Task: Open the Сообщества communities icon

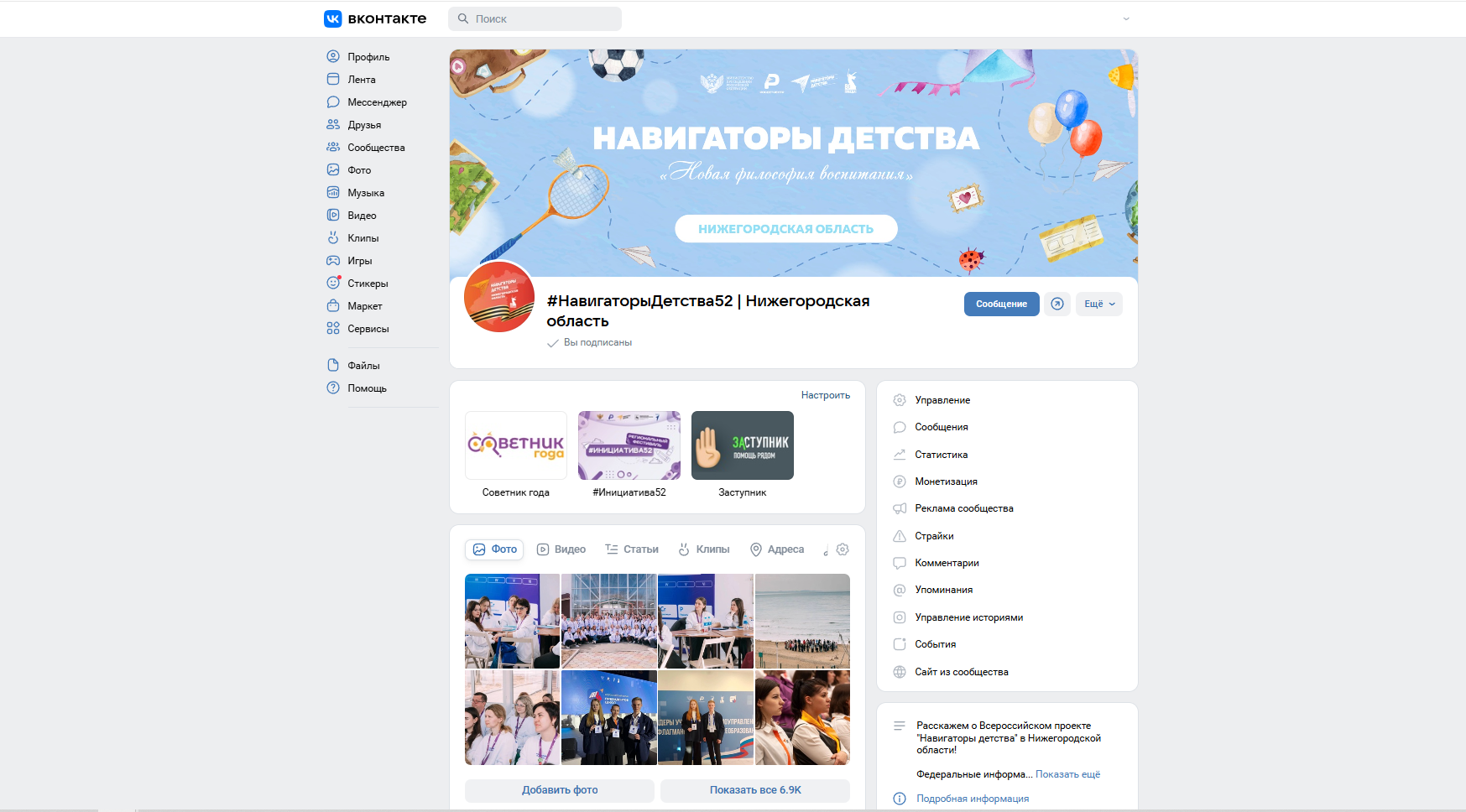Action: click(x=333, y=147)
